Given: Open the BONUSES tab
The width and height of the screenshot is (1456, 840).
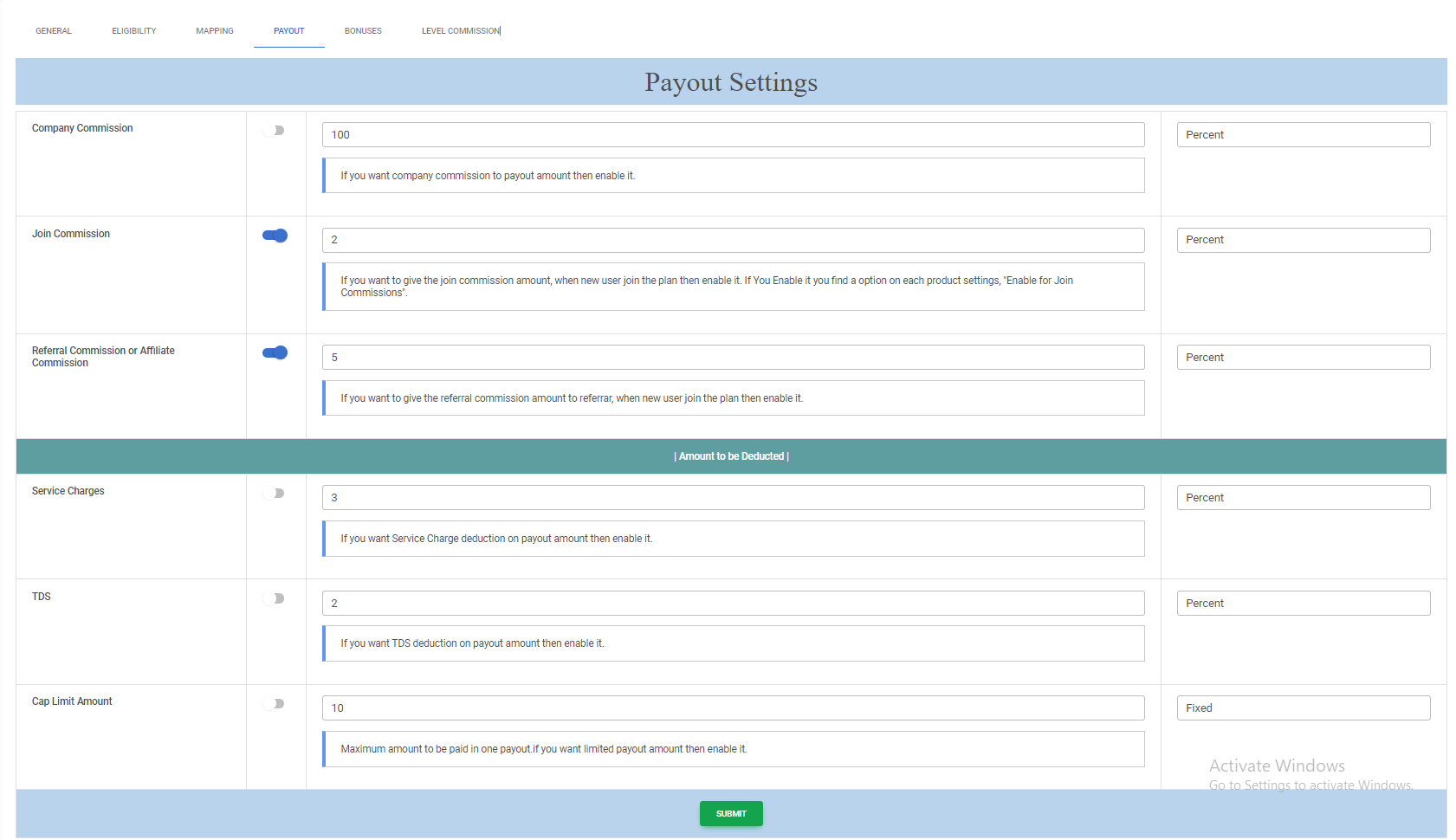Looking at the screenshot, I should [x=362, y=30].
